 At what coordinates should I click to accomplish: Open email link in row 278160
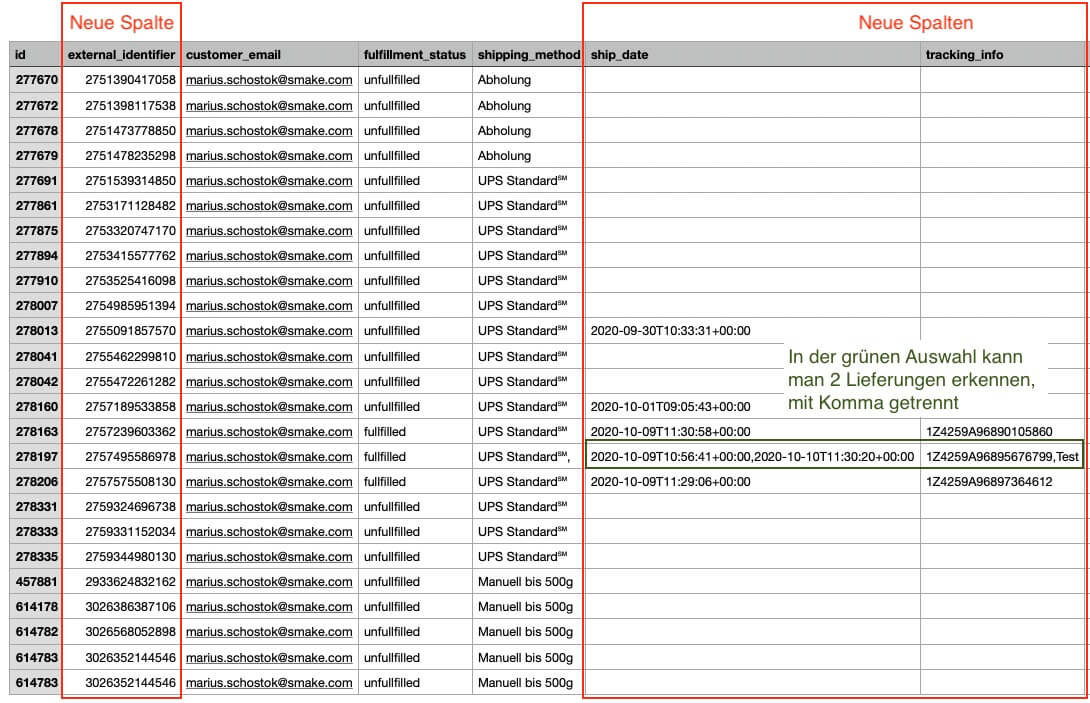(269, 407)
